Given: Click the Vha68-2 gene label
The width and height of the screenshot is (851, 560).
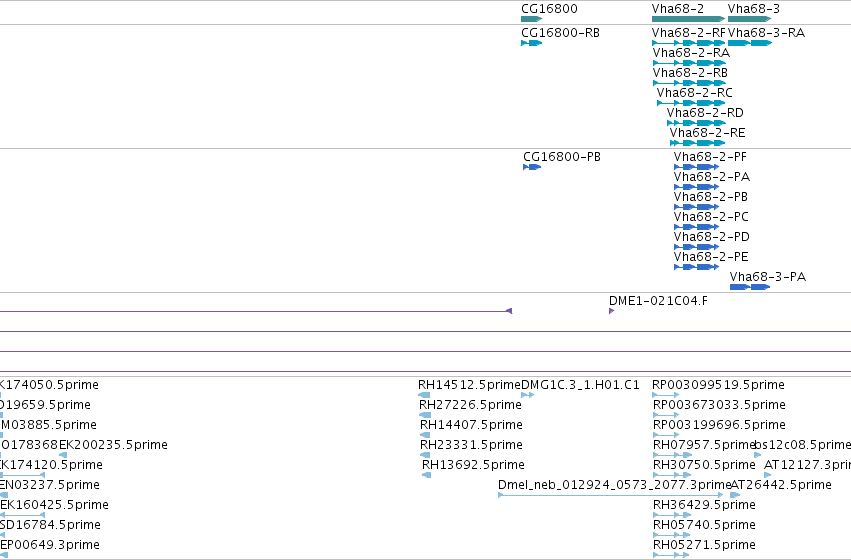Looking at the screenshot, I should [678, 9].
